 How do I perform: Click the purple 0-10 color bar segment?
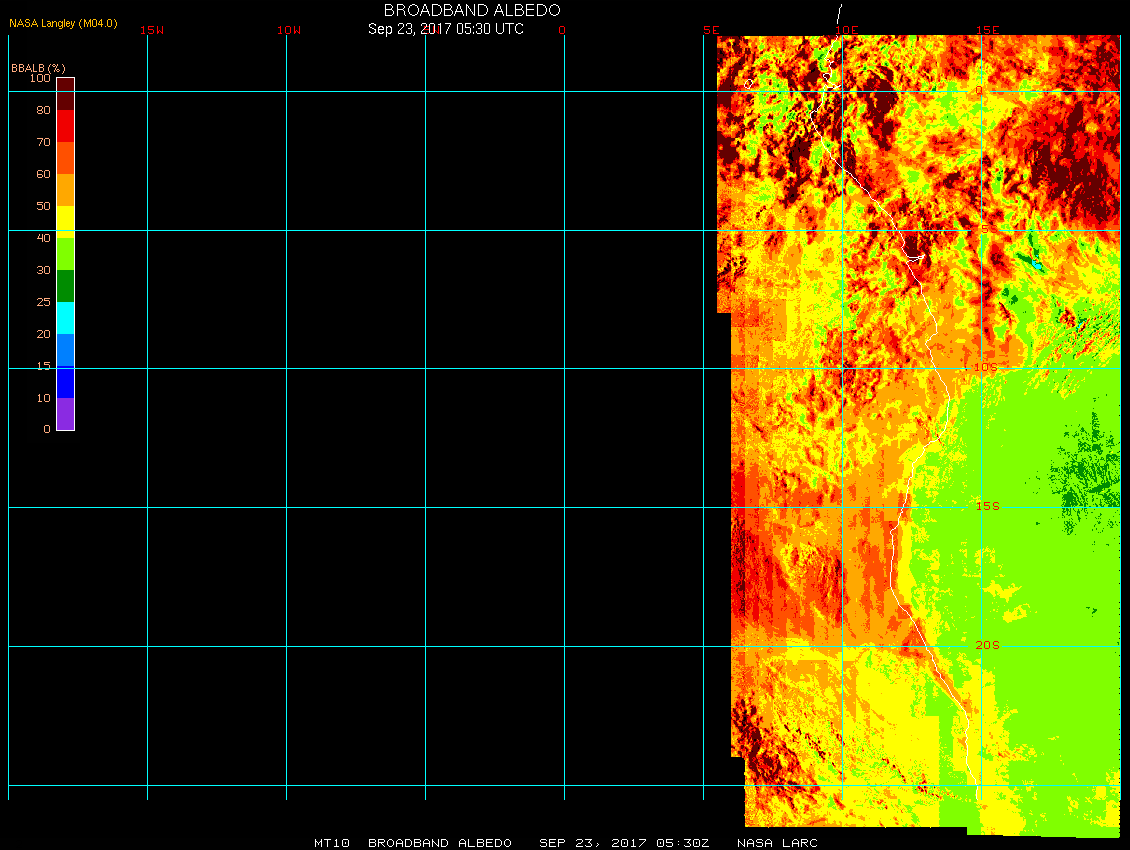coord(65,413)
